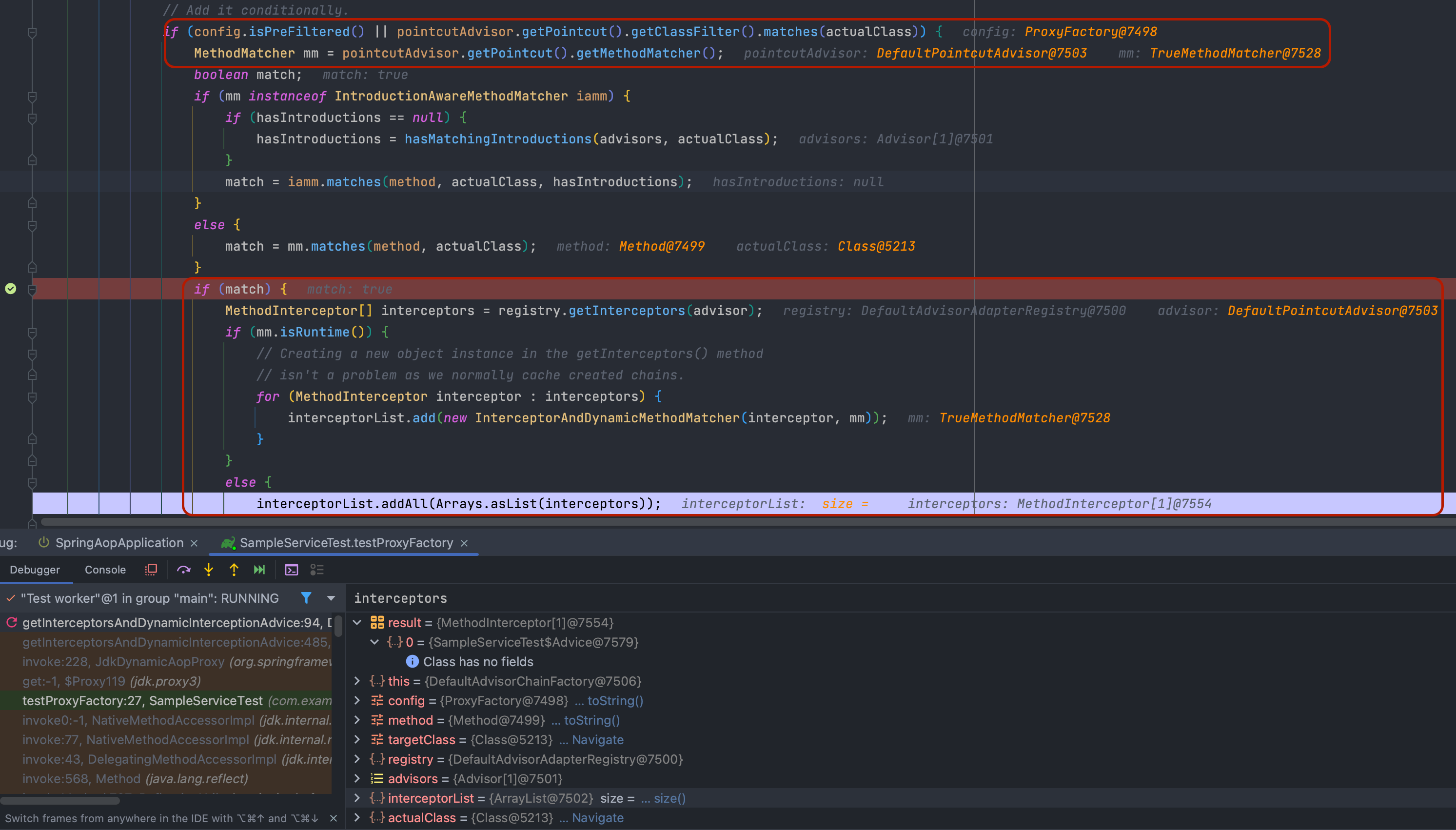Viewport: 1456px width, 830px height.
Task: Click the Run to Cursor icon
Action: point(259,570)
